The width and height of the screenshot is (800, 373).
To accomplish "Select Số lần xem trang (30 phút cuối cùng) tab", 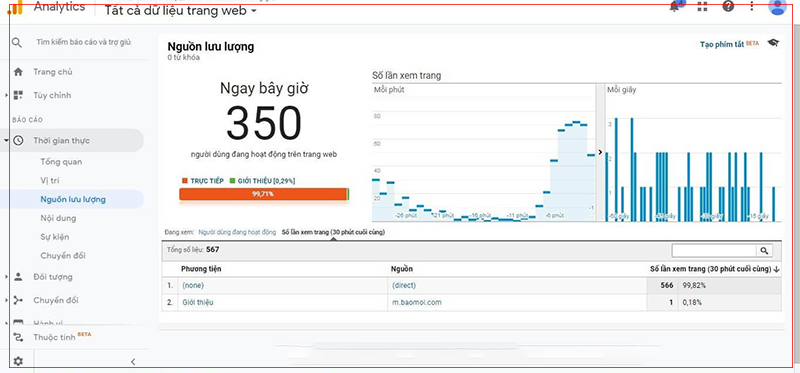I will coord(333,232).
